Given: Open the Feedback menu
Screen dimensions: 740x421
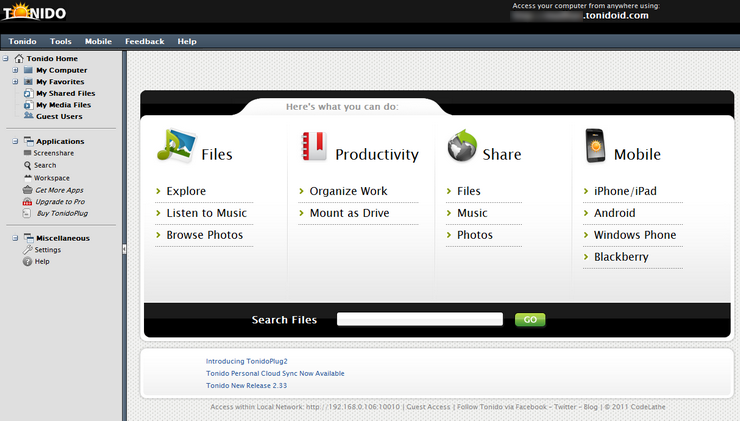Looking at the screenshot, I should tap(144, 42).
